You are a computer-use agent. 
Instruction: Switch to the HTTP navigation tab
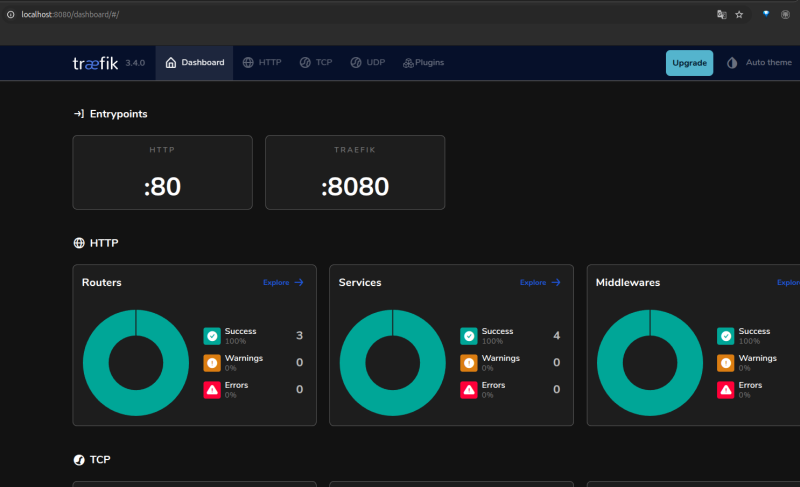click(262, 62)
